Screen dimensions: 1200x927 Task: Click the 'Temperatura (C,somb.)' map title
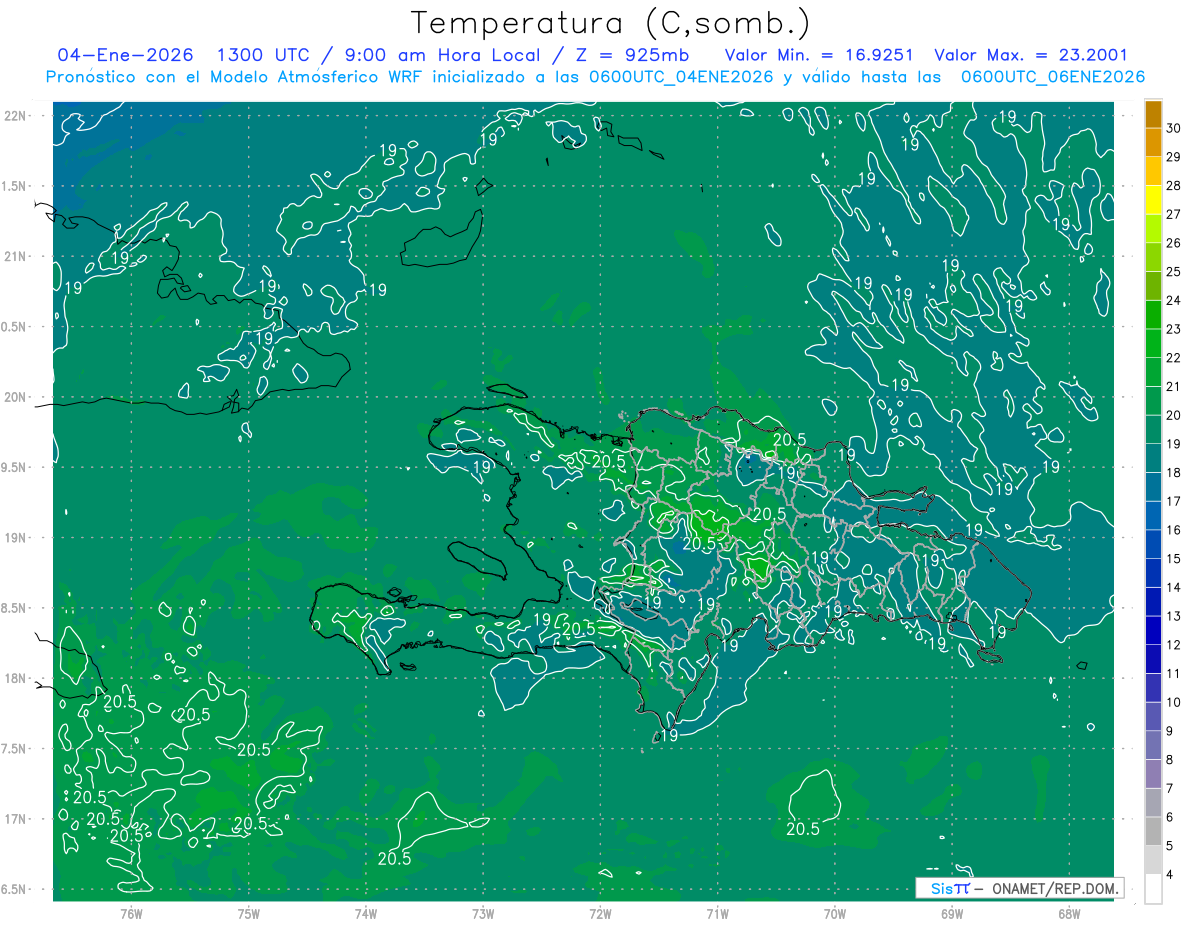[x=610, y=23]
